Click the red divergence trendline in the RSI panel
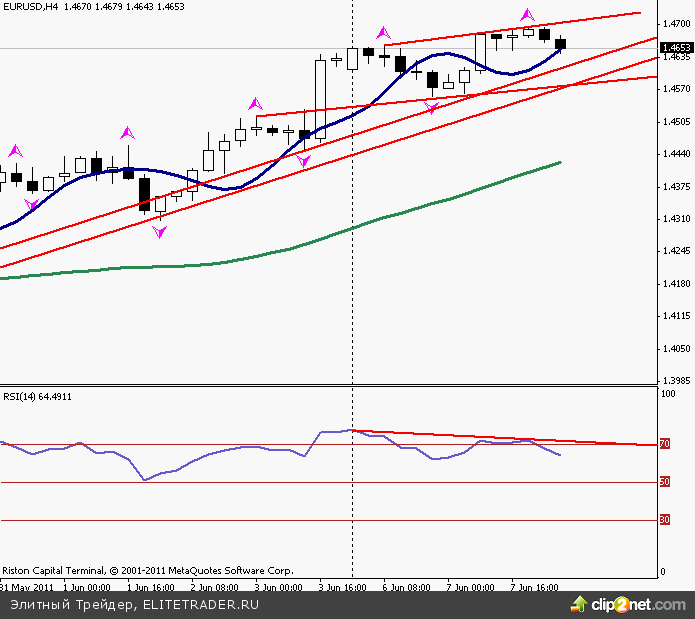Image resolution: width=695 pixels, height=619 pixels. tap(500, 438)
